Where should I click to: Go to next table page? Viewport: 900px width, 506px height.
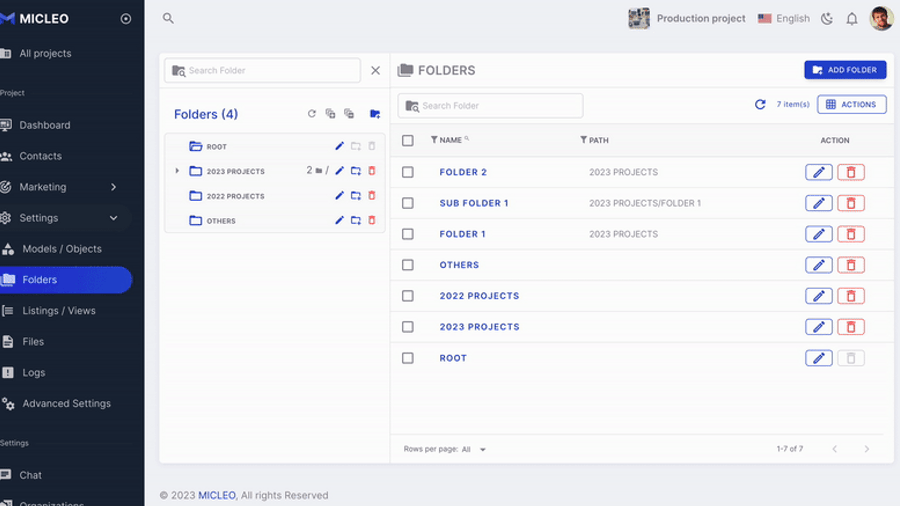point(867,449)
